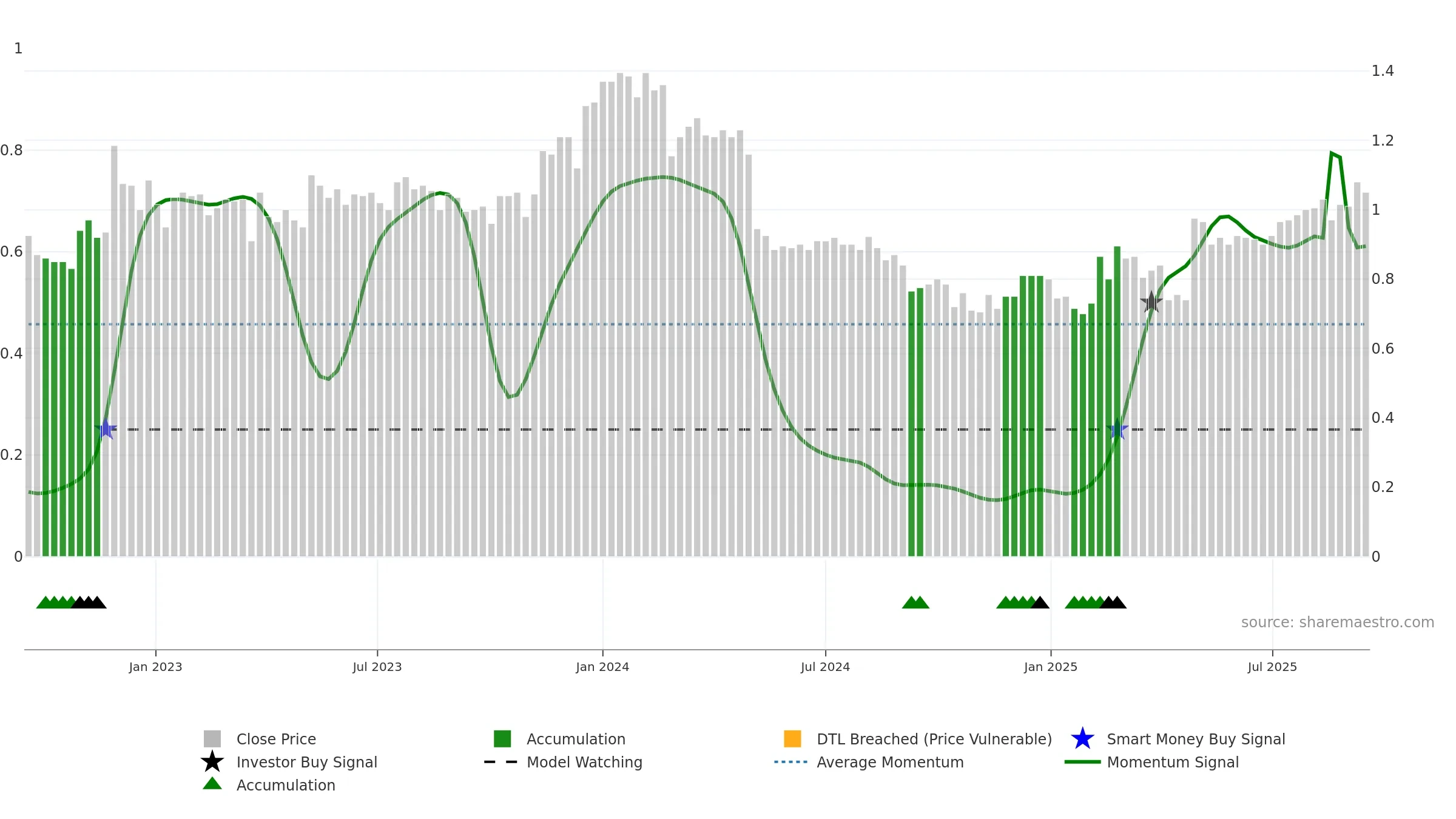Click the blue star marker in early 2025
The height and width of the screenshot is (819, 1456).
[x=1117, y=429]
